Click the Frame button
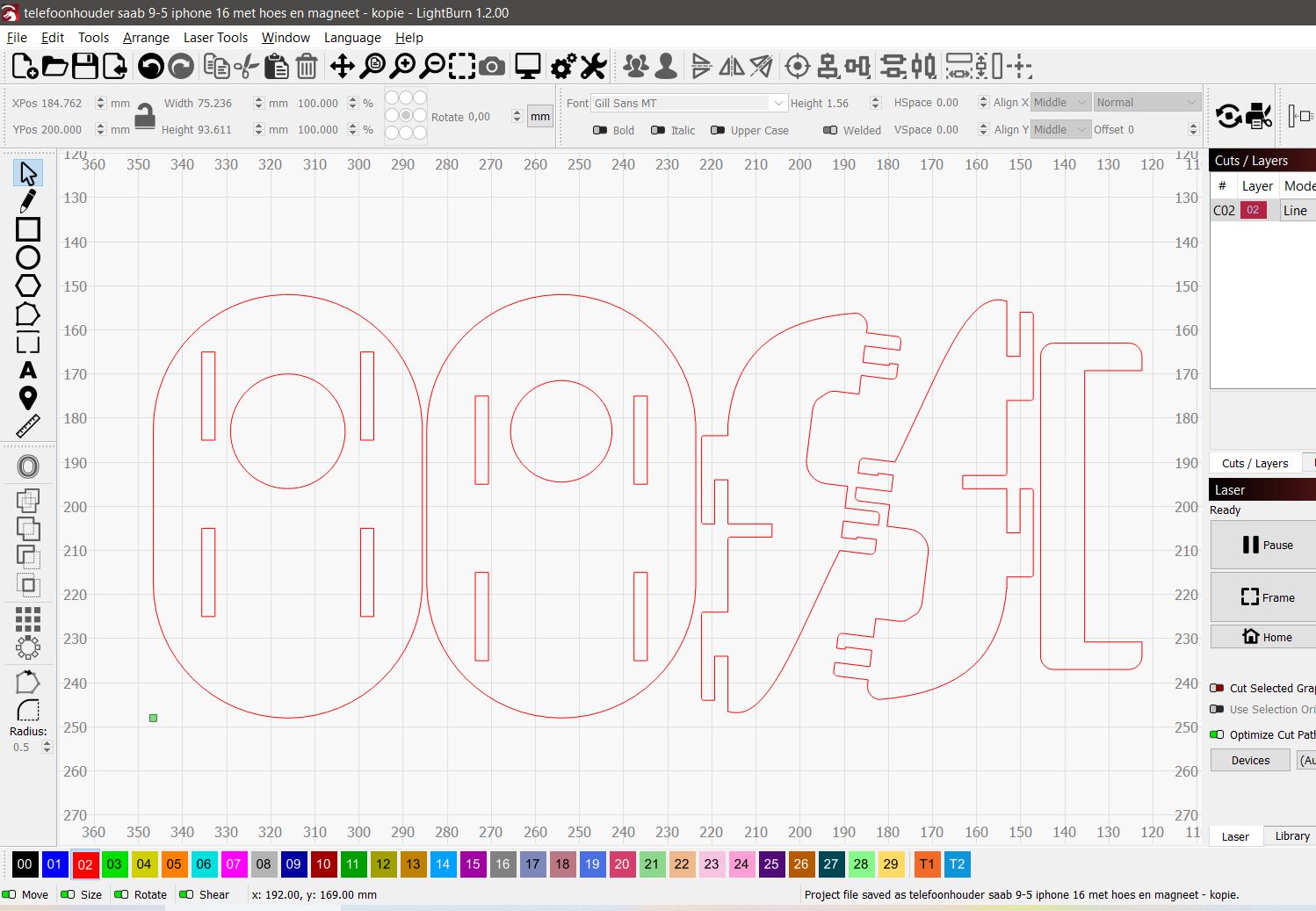Image resolution: width=1316 pixels, height=911 pixels. tap(1263, 597)
